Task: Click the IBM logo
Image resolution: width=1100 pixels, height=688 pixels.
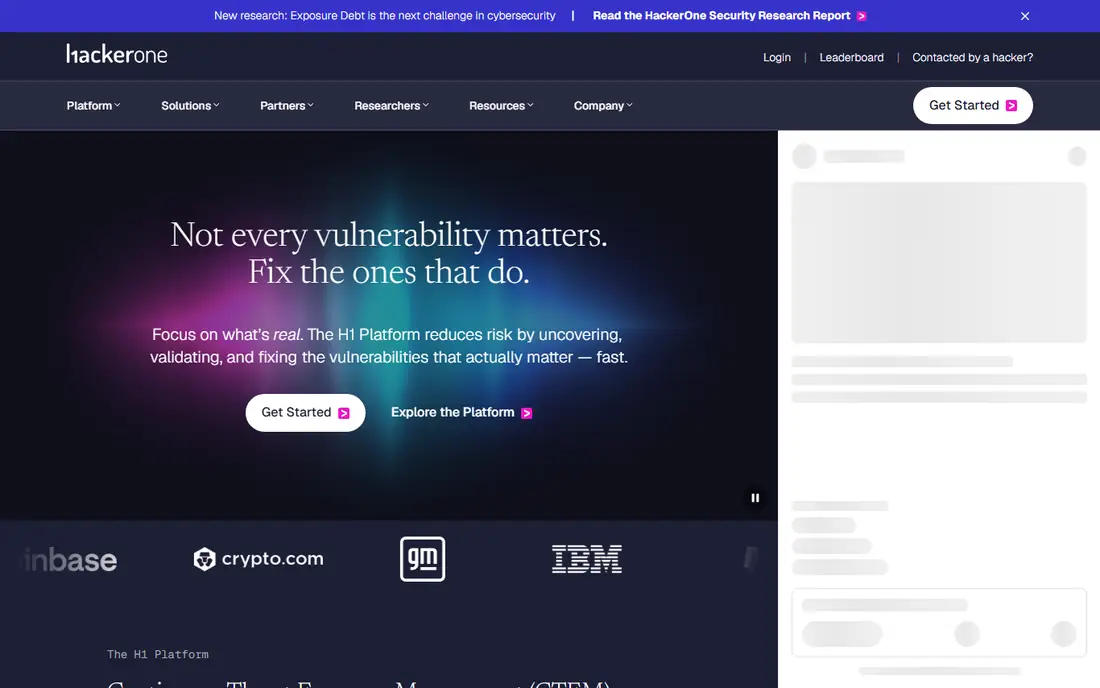Action: [586, 559]
